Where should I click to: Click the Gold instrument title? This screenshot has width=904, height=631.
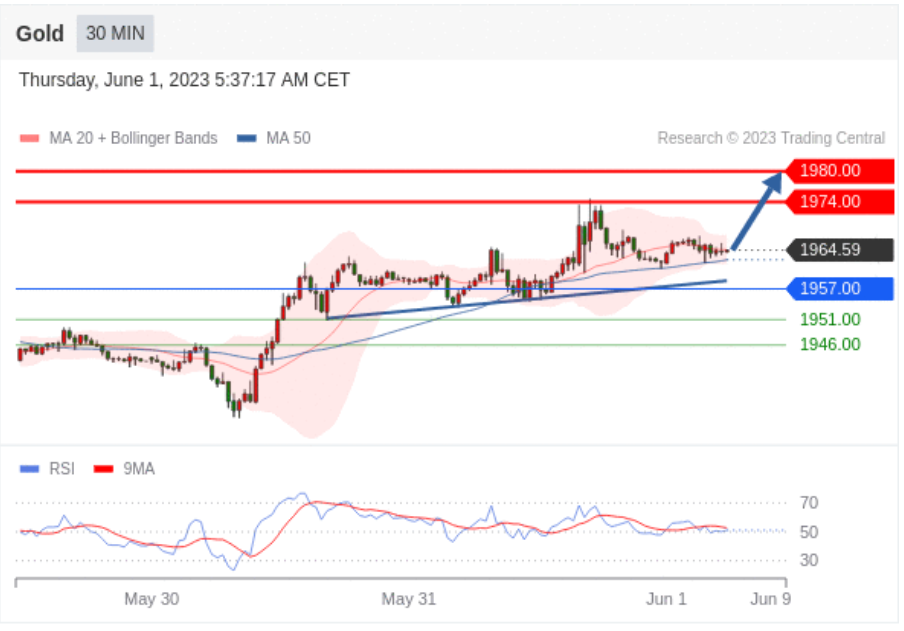[40, 33]
